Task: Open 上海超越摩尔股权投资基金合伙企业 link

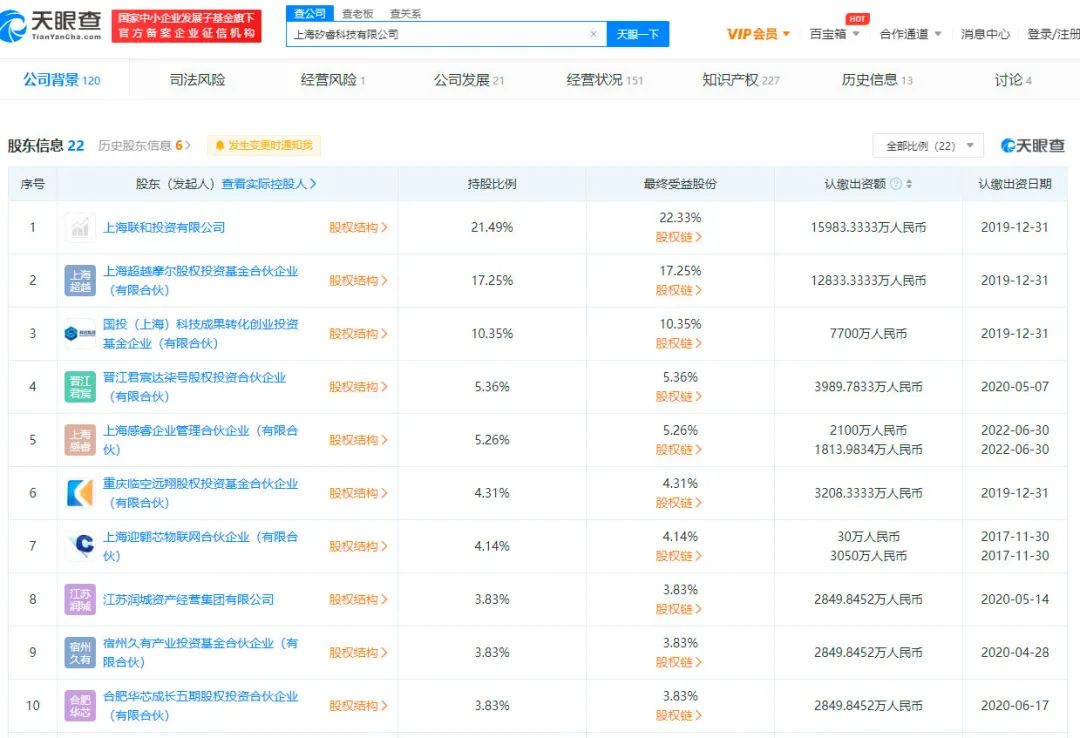Action: click(200, 280)
